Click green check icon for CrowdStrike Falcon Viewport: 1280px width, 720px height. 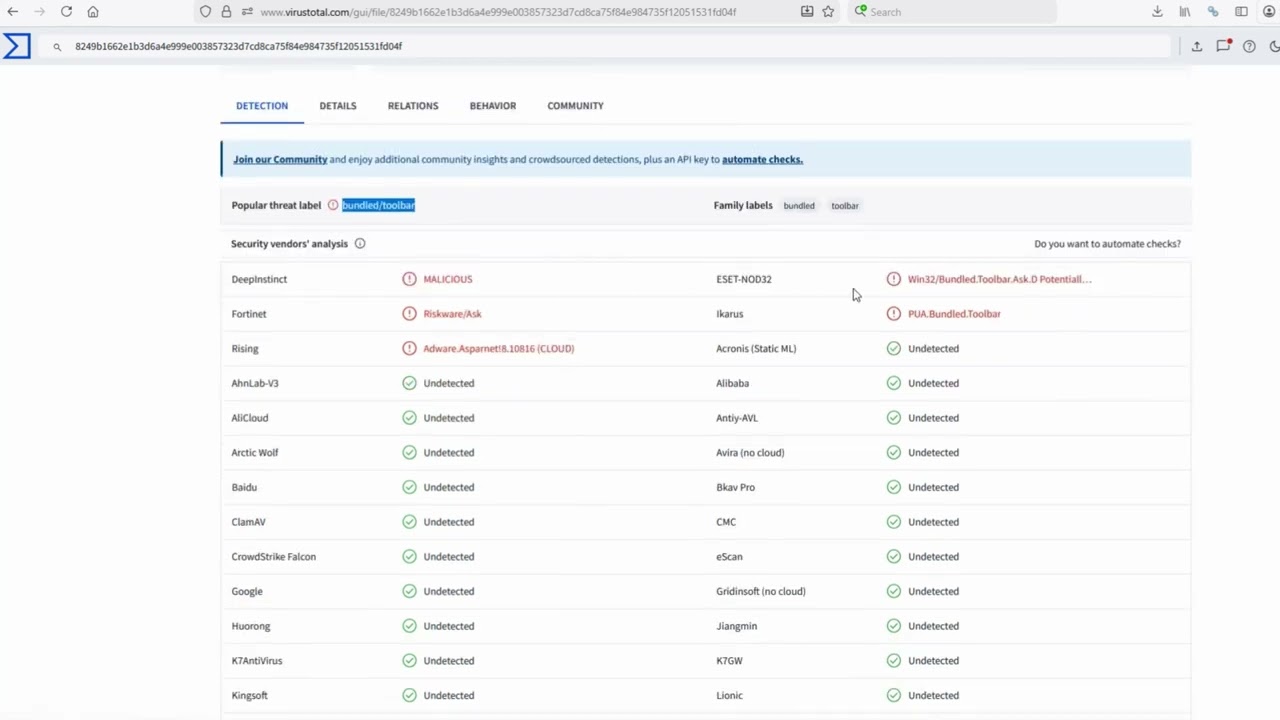[x=409, y=556]
